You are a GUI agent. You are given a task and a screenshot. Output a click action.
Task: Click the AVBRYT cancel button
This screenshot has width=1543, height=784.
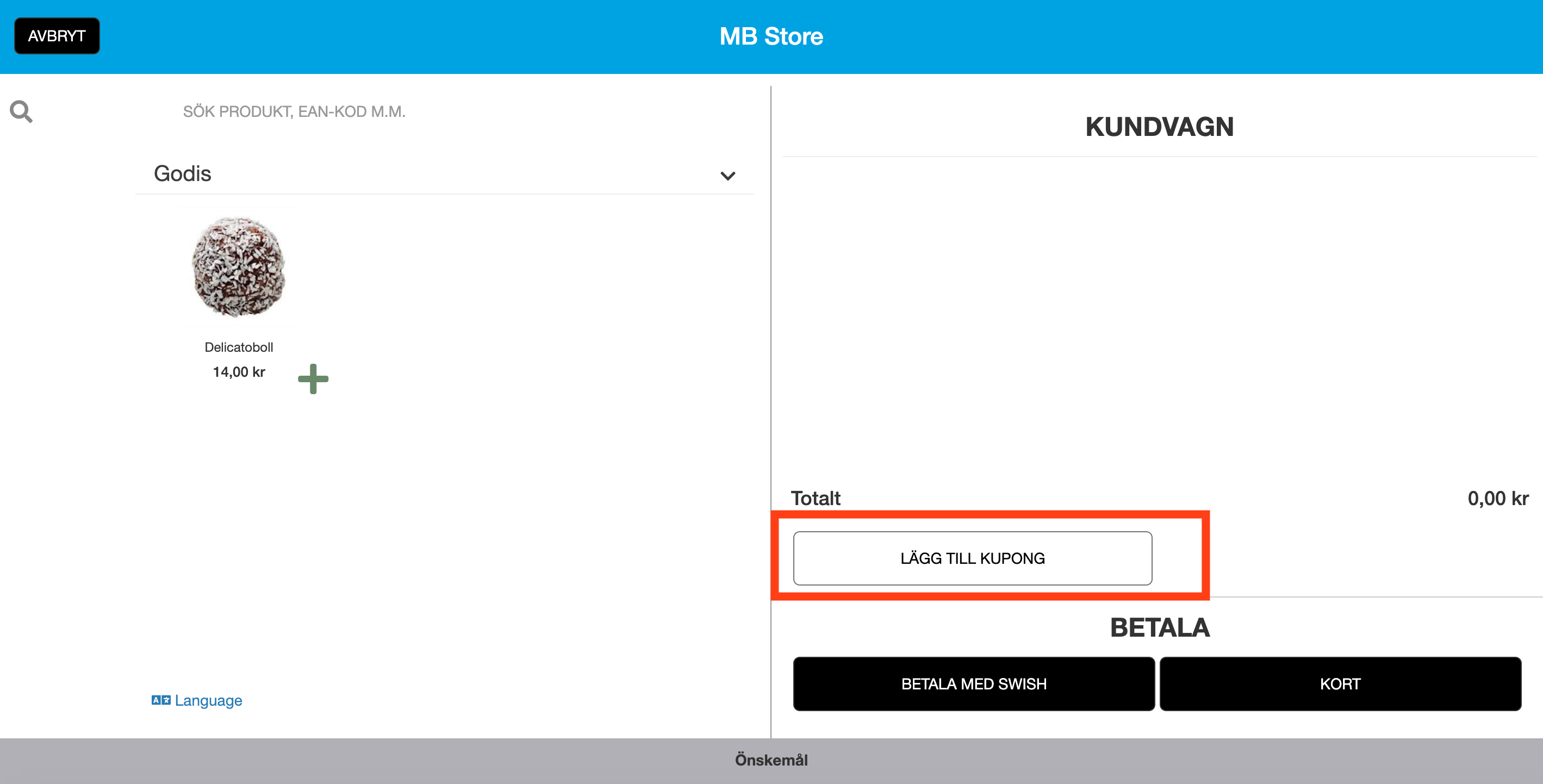point(57,36)
